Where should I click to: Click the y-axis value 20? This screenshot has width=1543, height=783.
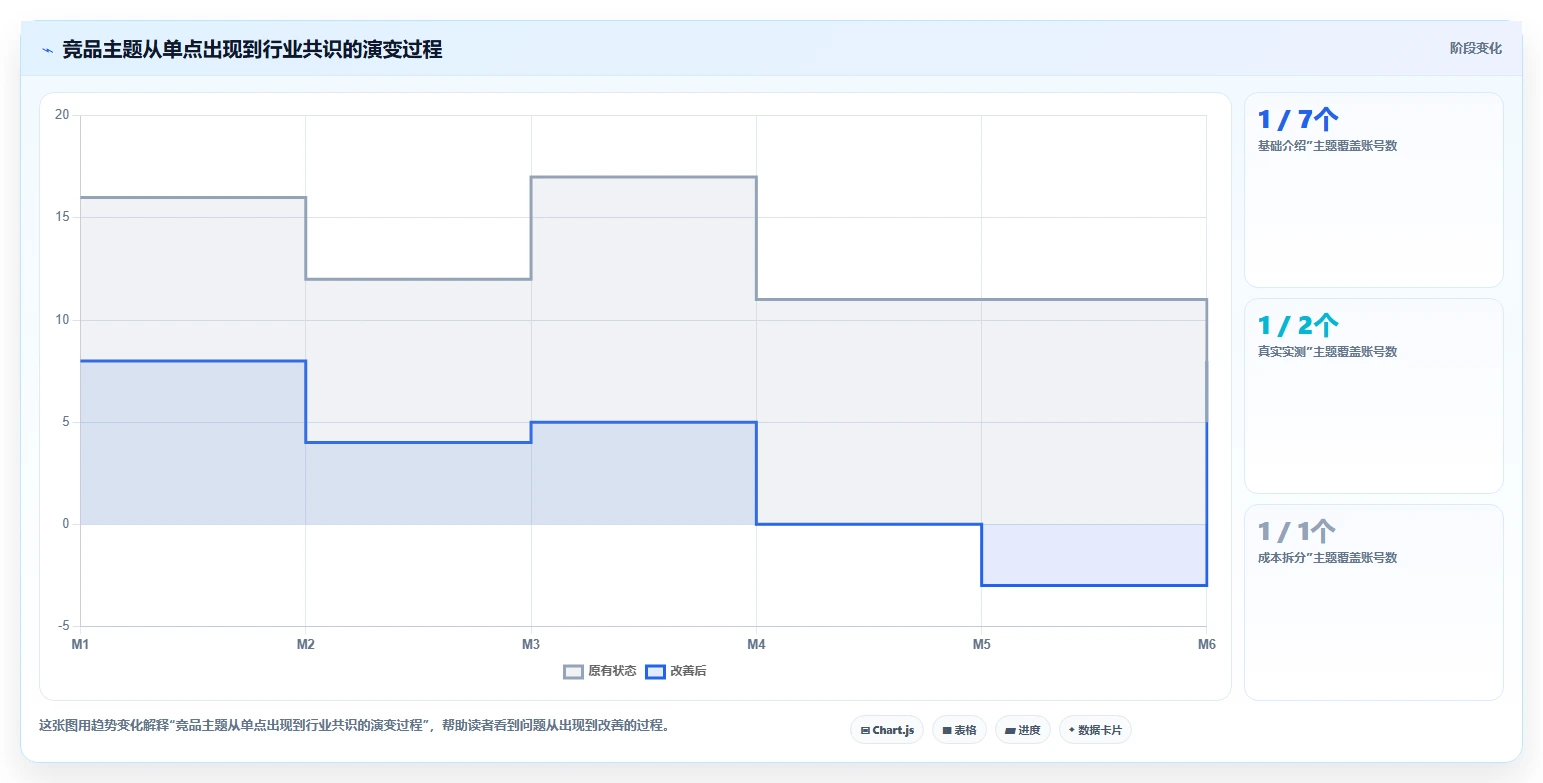click(62, 115)
